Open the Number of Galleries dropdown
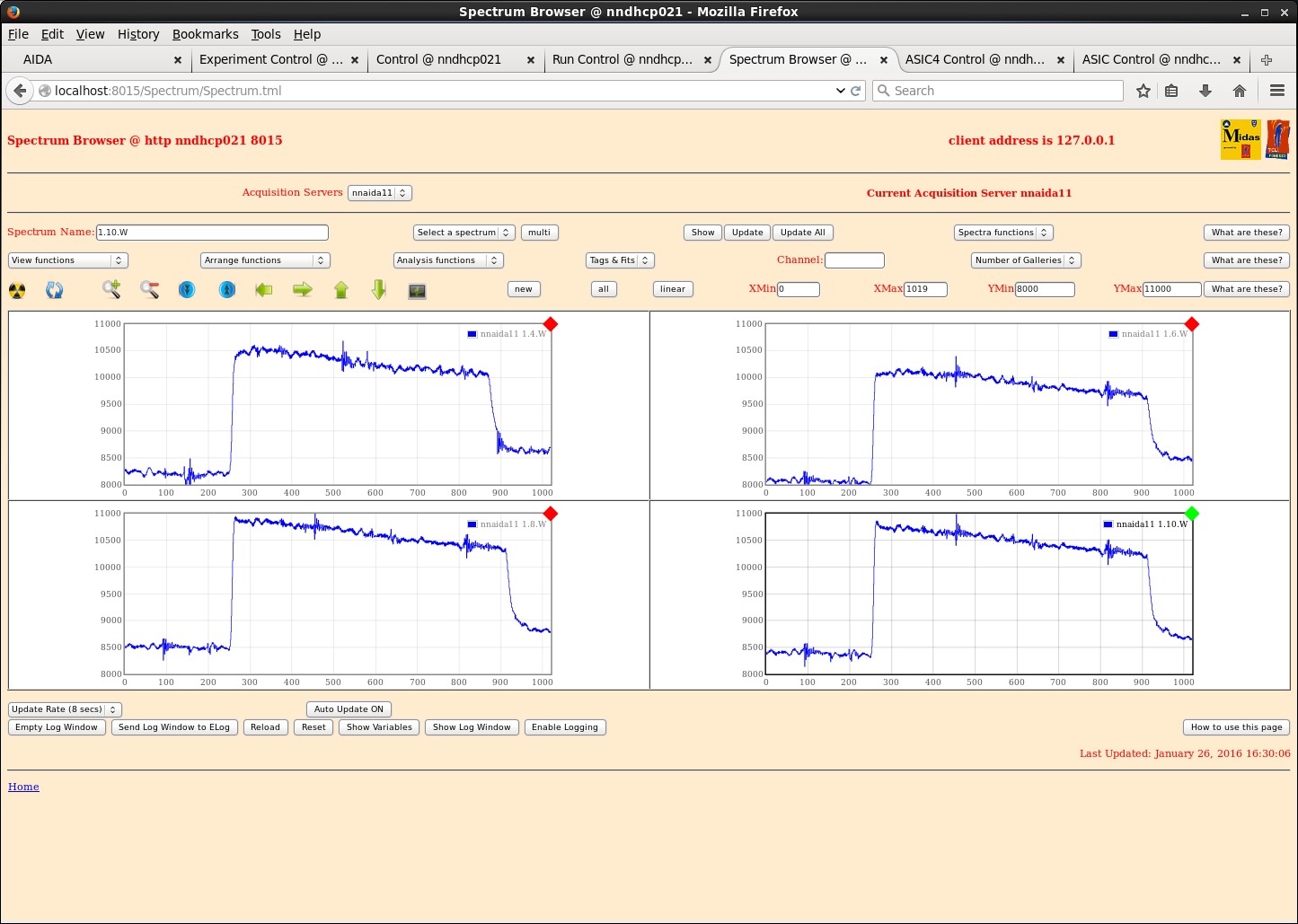The width and height of the screenshot is (1298, 924). tap(1026, 260)
